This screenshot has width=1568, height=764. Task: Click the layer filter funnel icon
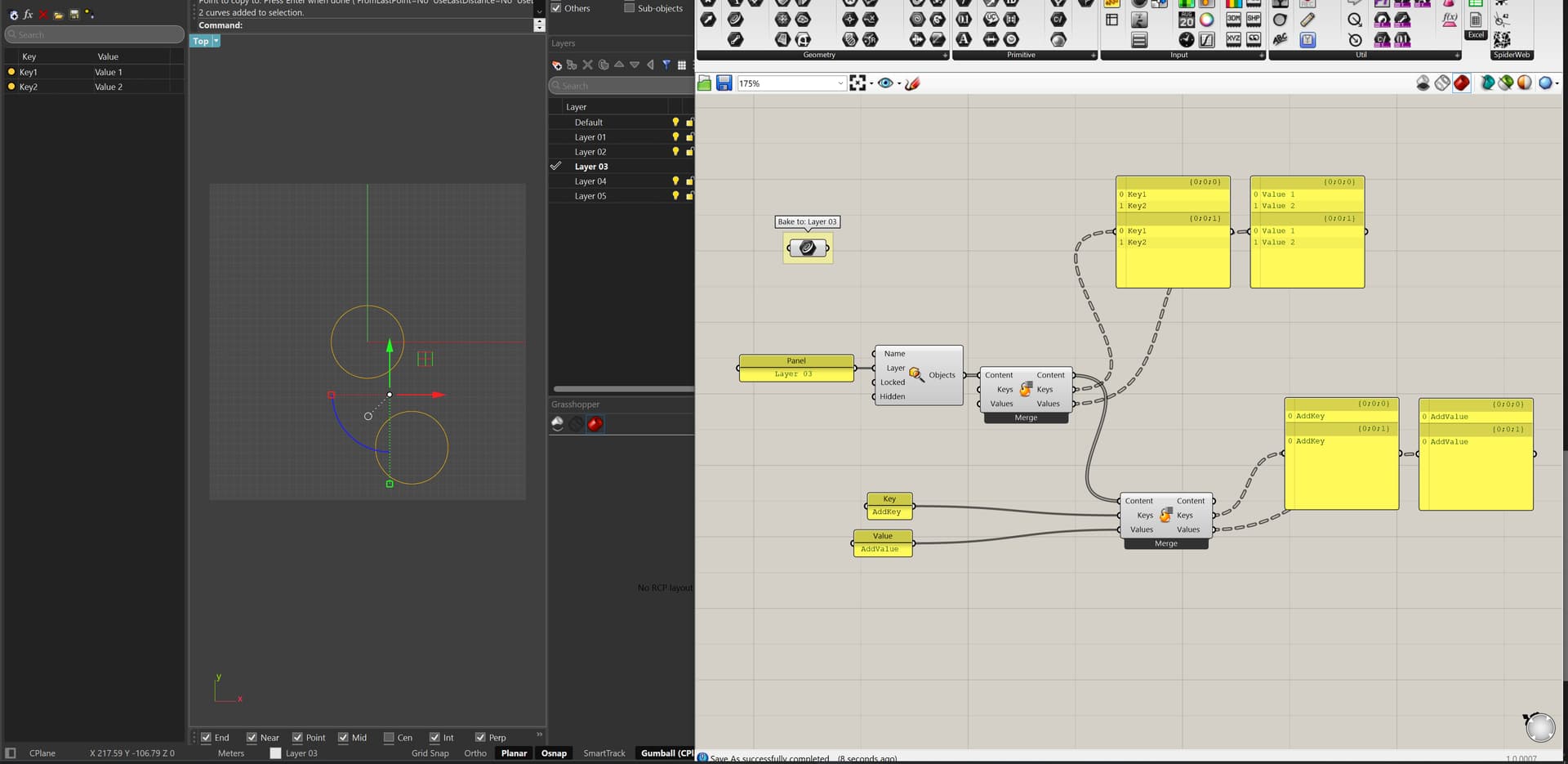click(666, 65)
